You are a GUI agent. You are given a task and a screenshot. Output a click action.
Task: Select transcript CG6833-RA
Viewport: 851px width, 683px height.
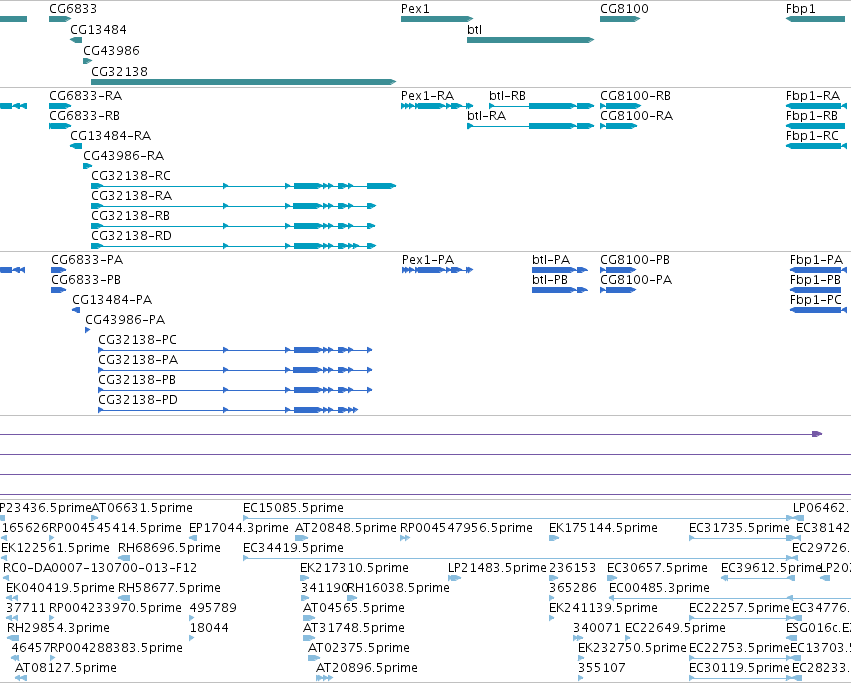point(60,106)
